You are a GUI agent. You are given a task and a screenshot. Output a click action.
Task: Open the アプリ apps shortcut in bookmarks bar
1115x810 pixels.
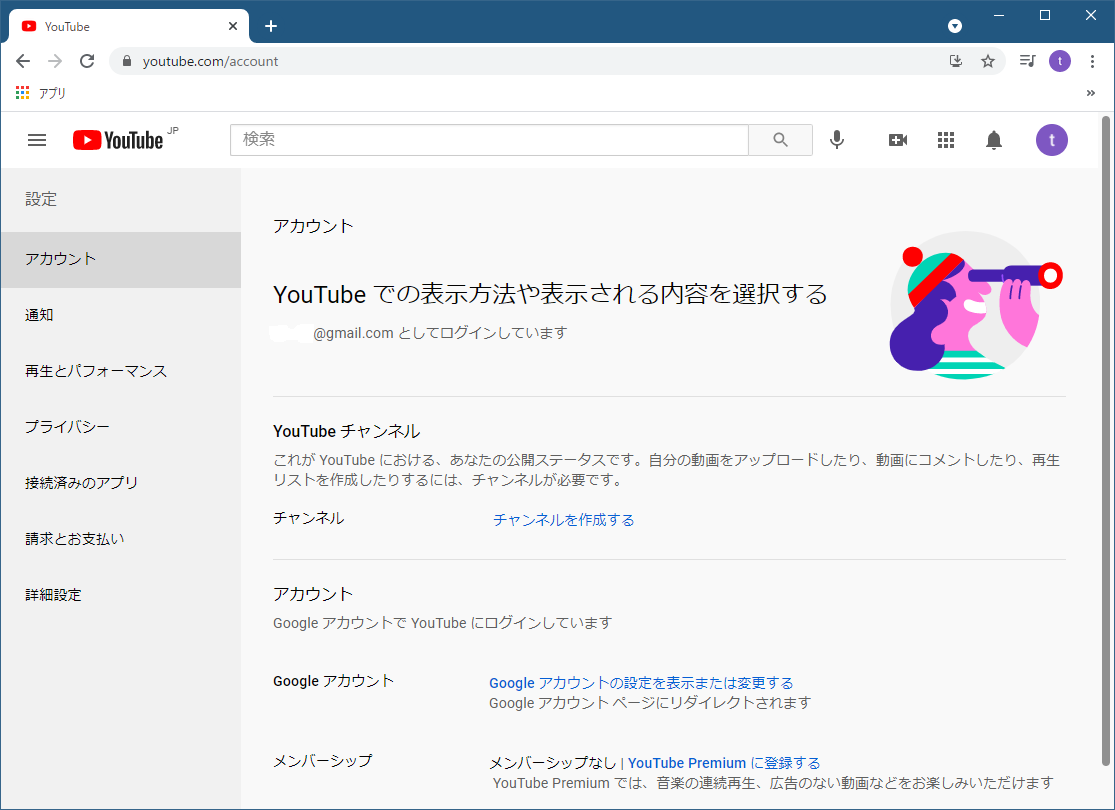coord(41,93)
